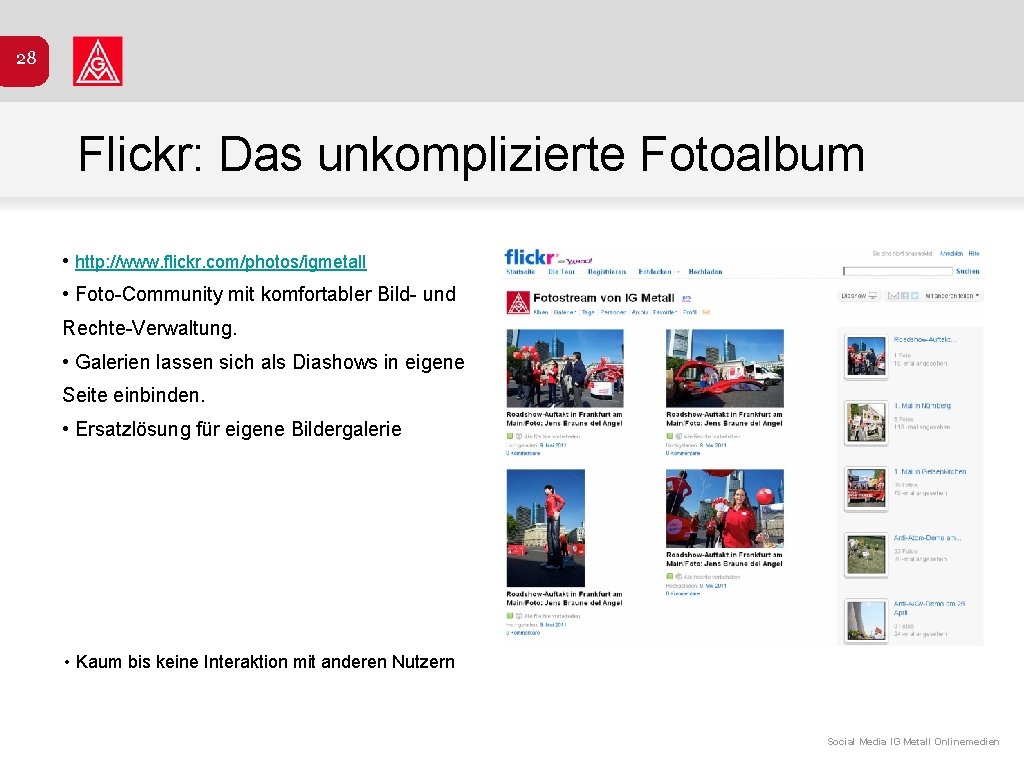Open photo of people standing beside red booth

tap(565, 368)
